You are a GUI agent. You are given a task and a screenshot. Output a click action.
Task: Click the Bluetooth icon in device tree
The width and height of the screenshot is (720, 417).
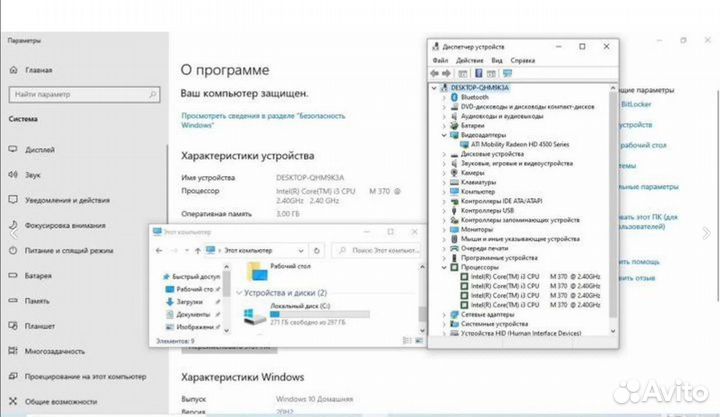tap(455, 97)
